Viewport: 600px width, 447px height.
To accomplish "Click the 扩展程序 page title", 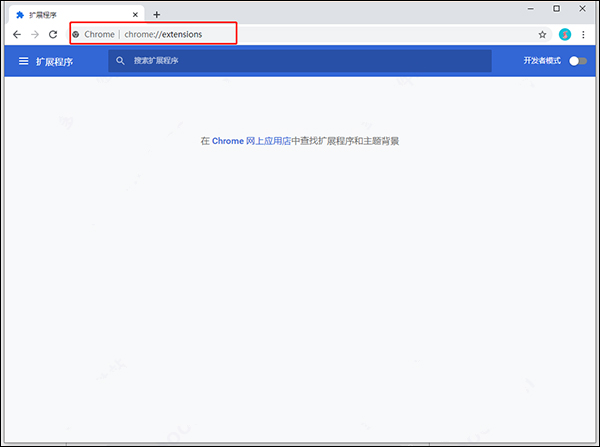I will coord(54,62).
